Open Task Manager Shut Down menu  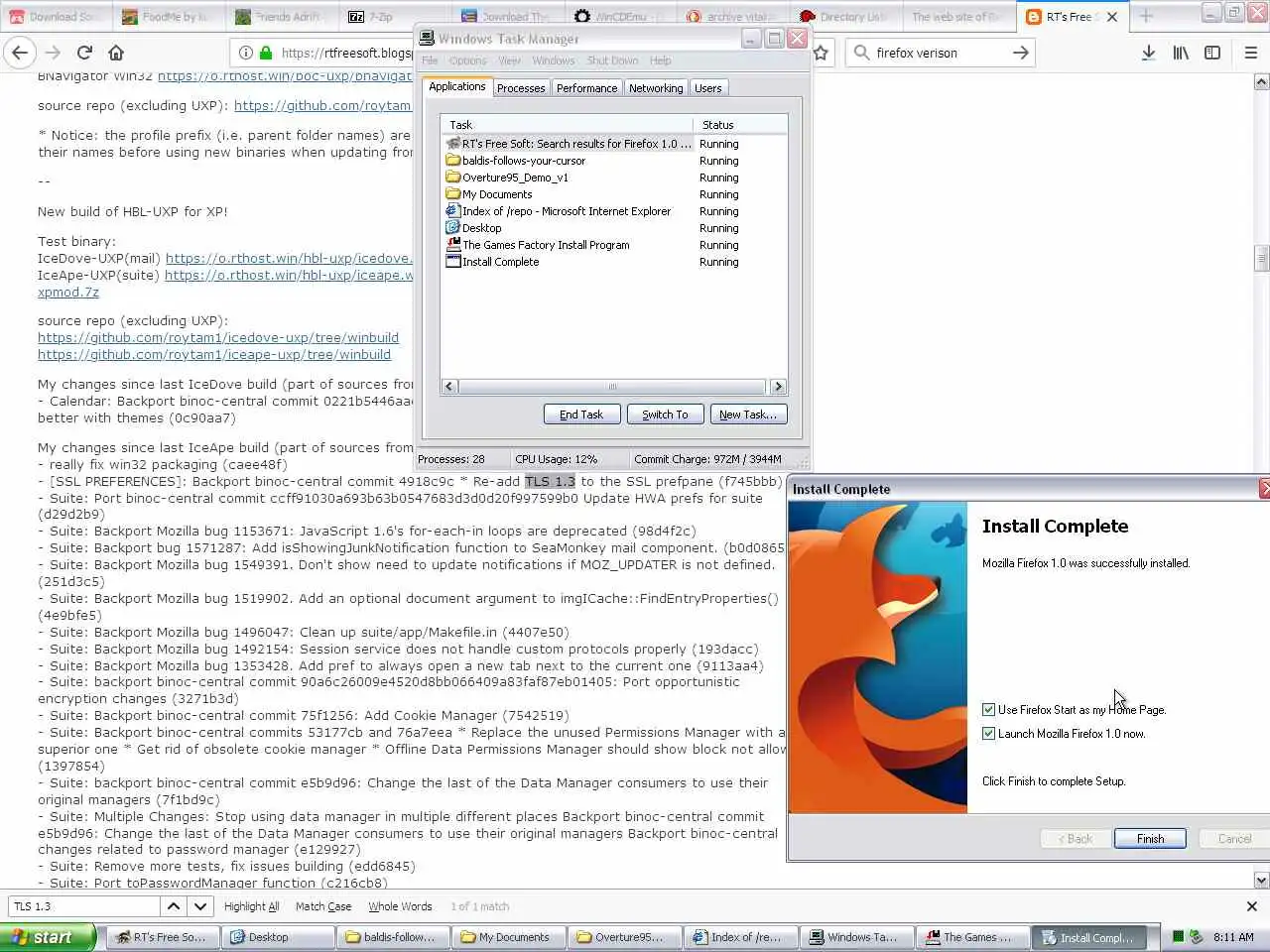tap(612, 60)
